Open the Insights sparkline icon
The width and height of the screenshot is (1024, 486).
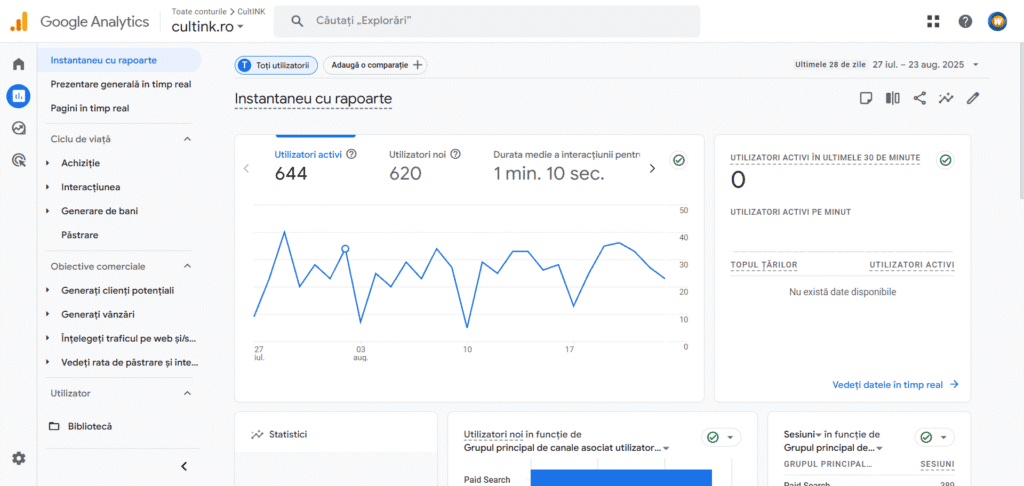pyautogui.click(x=946, y=98)
